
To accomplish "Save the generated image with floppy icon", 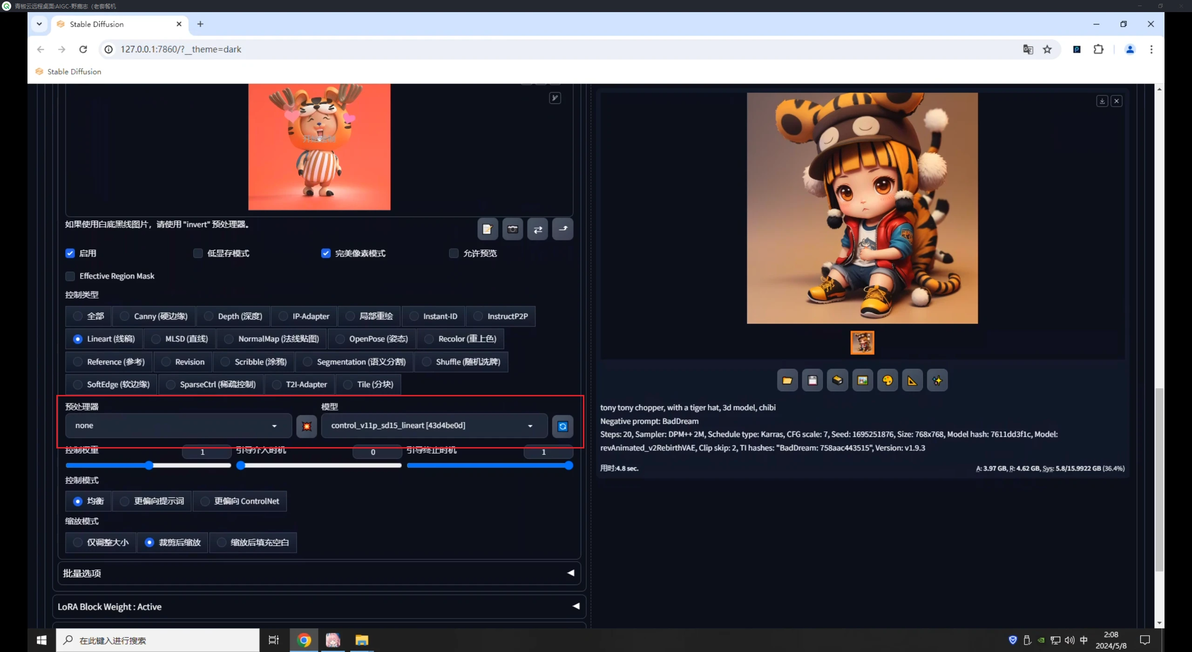I will click(x=812, y=380).
